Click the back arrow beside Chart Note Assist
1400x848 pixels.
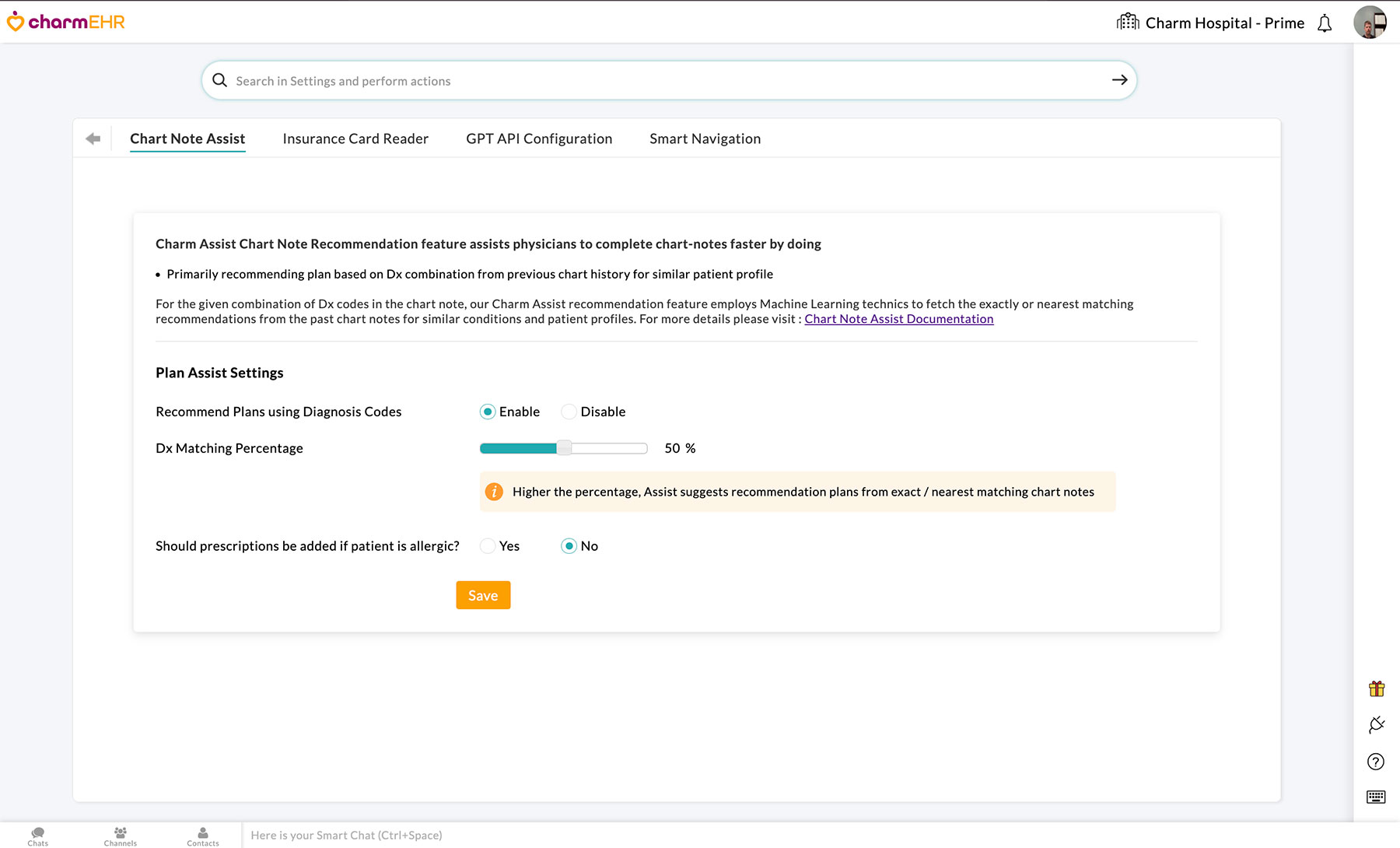point(93,138)
